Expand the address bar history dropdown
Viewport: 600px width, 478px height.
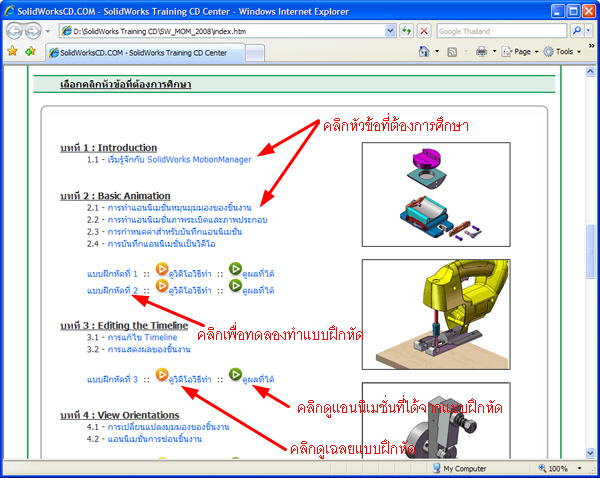coord(390,31)
